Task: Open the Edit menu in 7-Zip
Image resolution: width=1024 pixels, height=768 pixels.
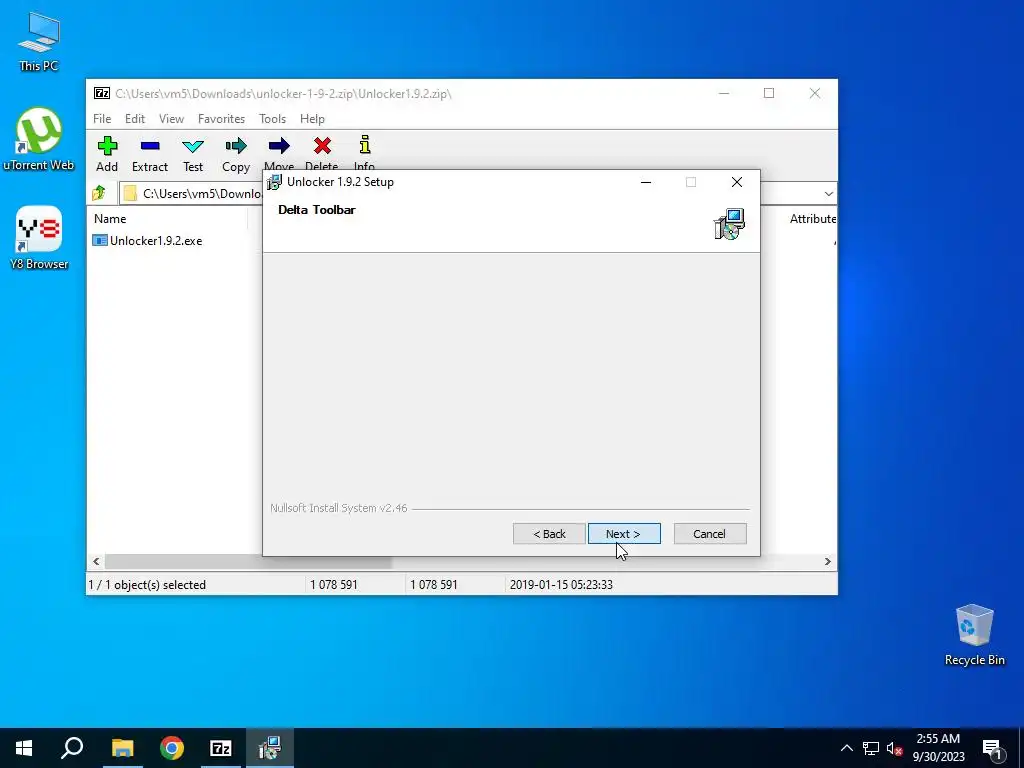Action: pos(135,119)
